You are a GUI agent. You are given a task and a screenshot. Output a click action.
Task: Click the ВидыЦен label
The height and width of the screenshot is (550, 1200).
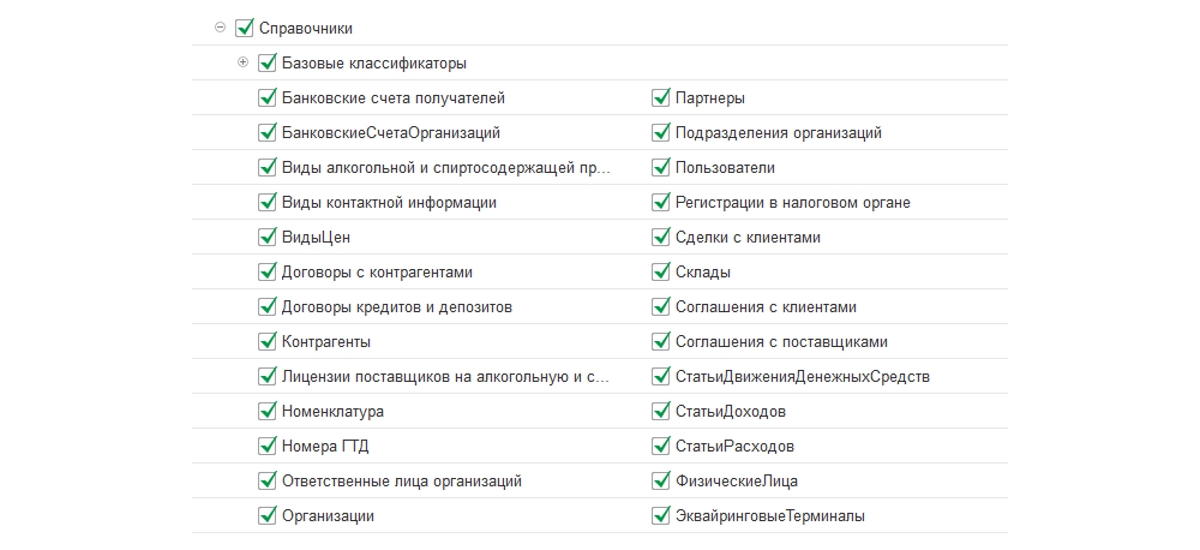click(316, 237)
